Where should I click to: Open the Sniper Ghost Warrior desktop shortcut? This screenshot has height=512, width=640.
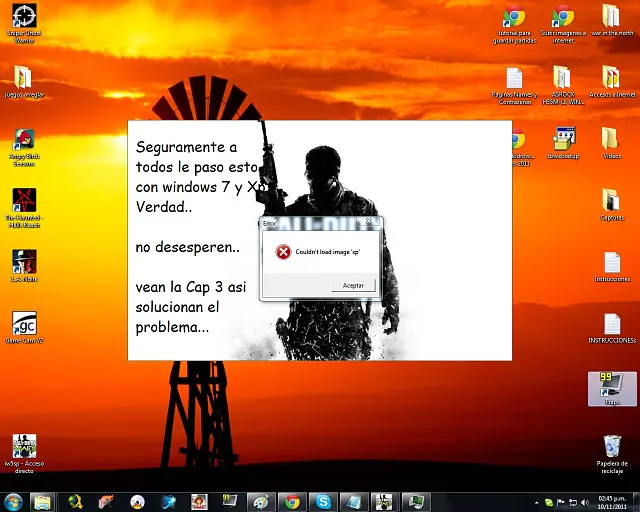point(24,23)
